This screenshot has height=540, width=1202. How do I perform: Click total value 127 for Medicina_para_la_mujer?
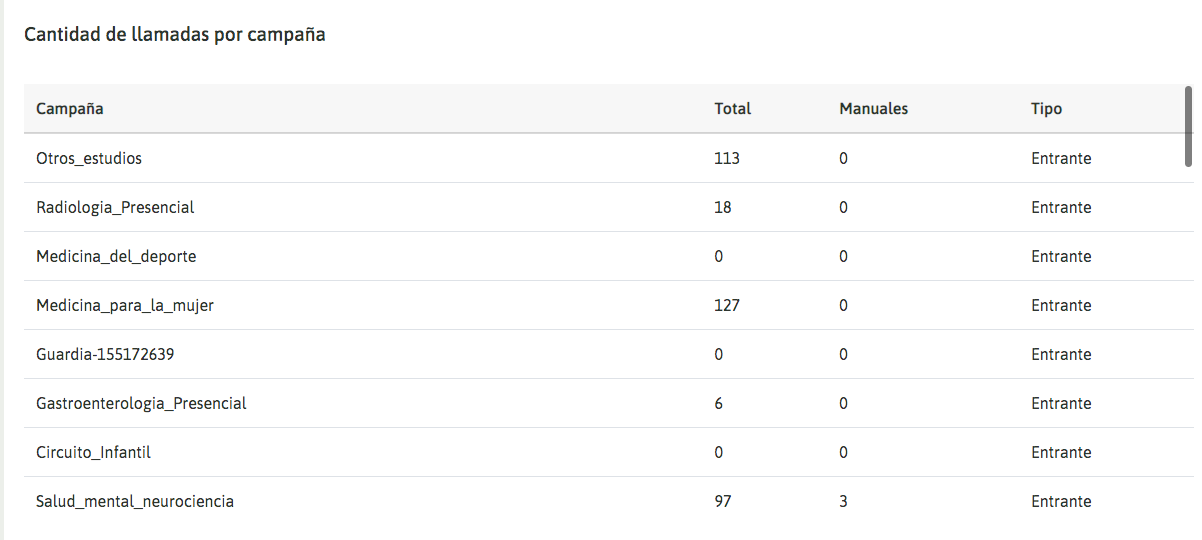[727, 306]
